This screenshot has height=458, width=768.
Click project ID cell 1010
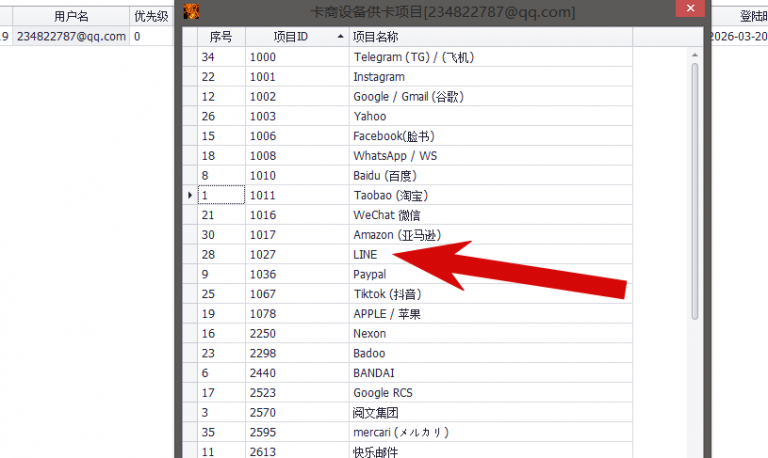click(297, 175)
